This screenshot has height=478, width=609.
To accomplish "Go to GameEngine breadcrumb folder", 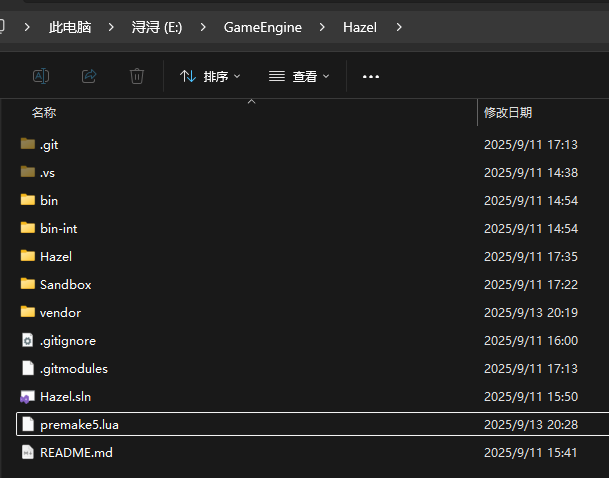I will point(262,27).
